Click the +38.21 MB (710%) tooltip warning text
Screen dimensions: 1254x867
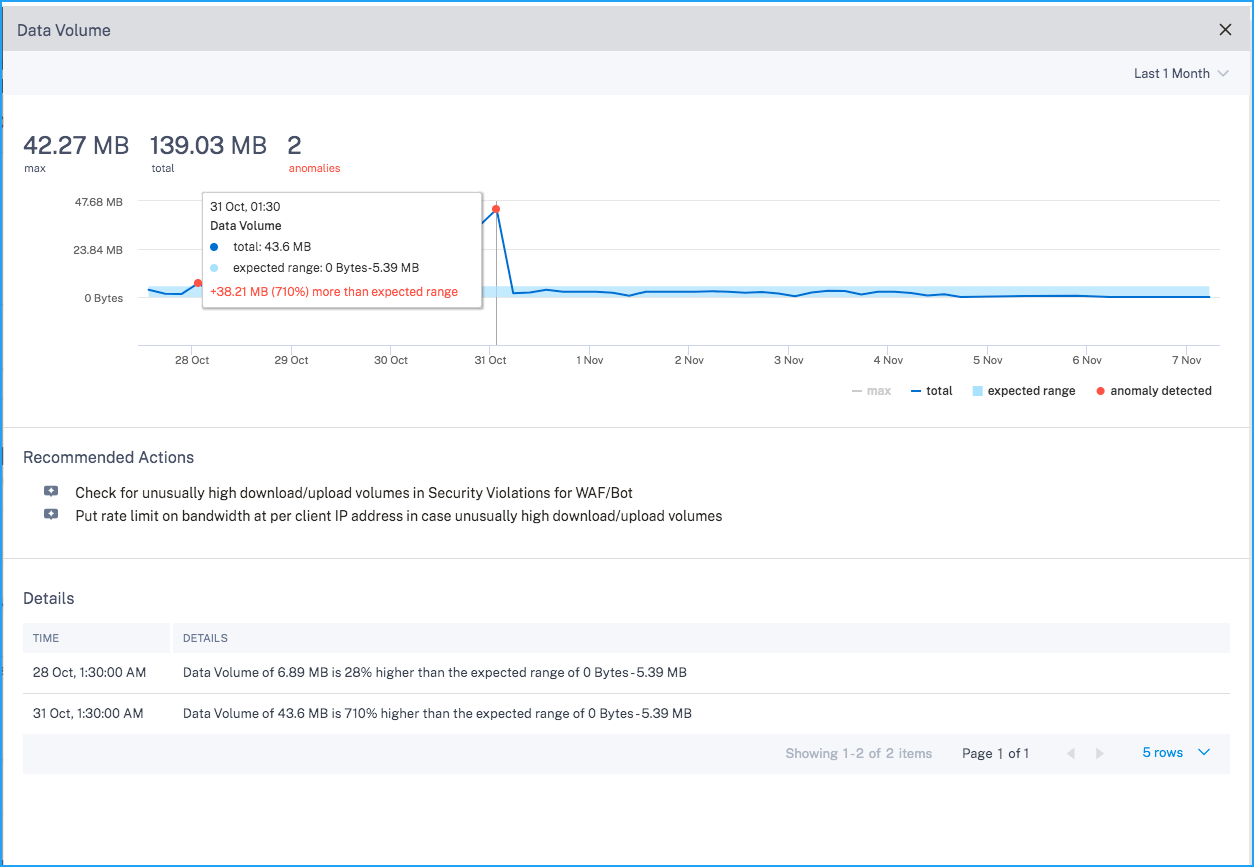click(334, 292)
